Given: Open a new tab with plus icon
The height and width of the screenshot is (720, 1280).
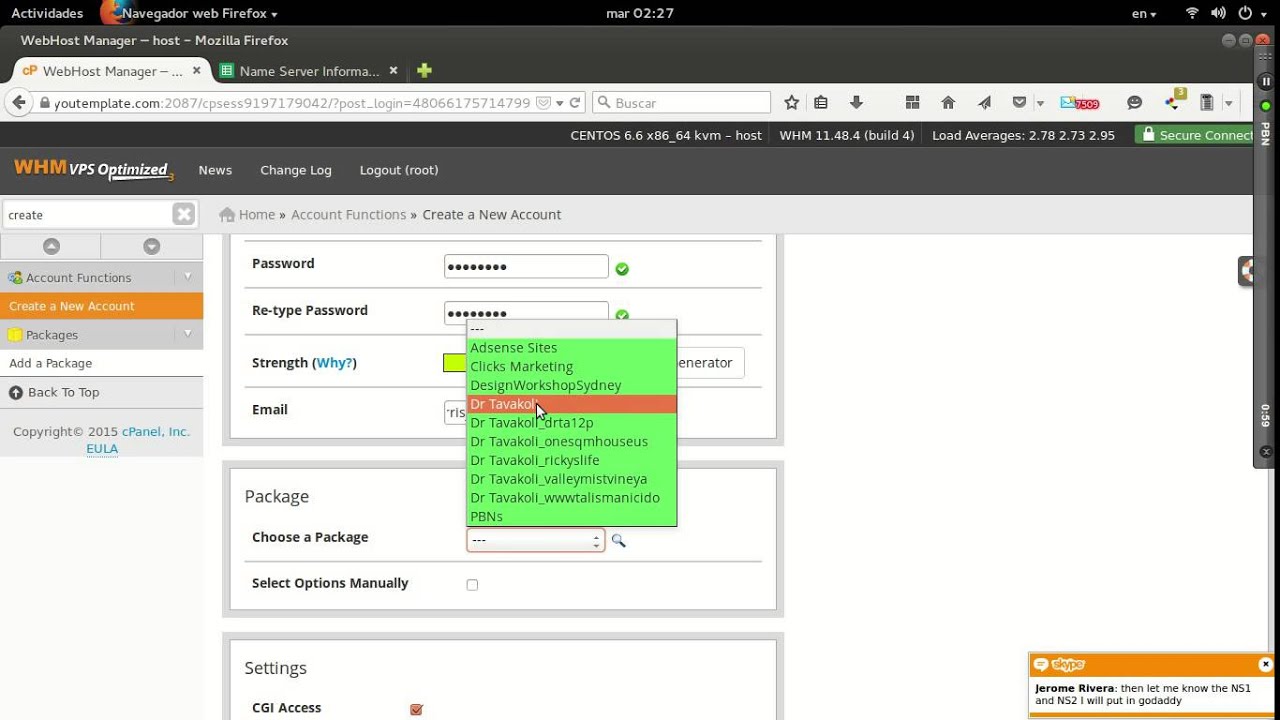Looking at the screenshot, I should [424, 71].
